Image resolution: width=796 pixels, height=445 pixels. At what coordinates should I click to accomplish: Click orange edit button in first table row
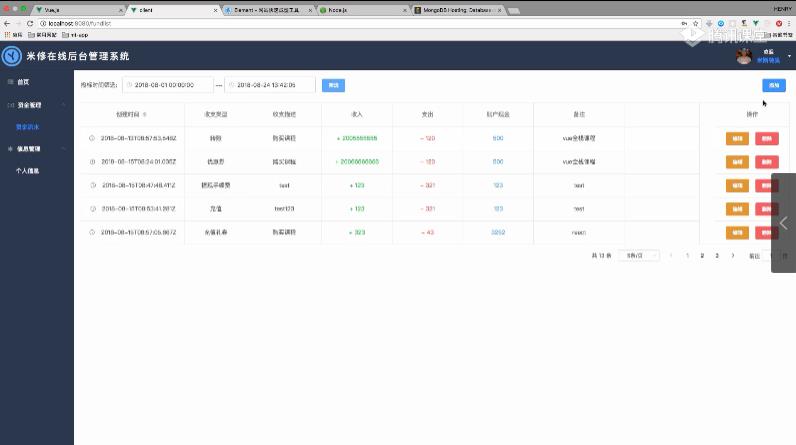737,138
